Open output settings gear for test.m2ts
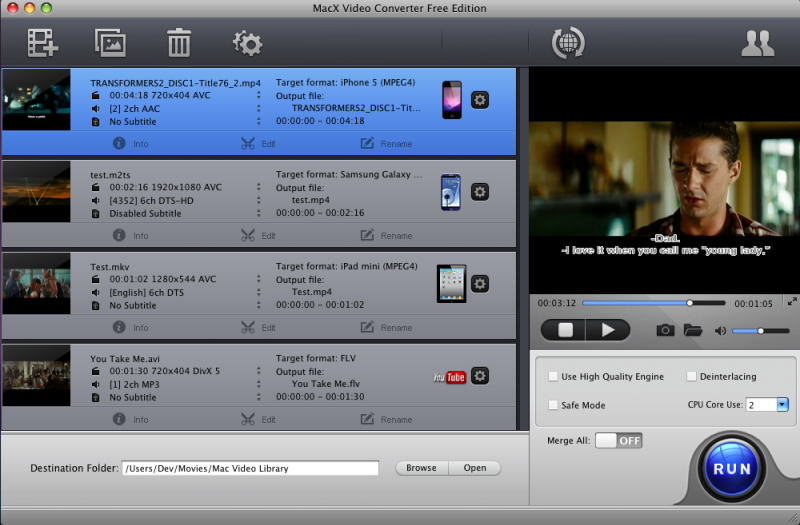 coord(479,192)
